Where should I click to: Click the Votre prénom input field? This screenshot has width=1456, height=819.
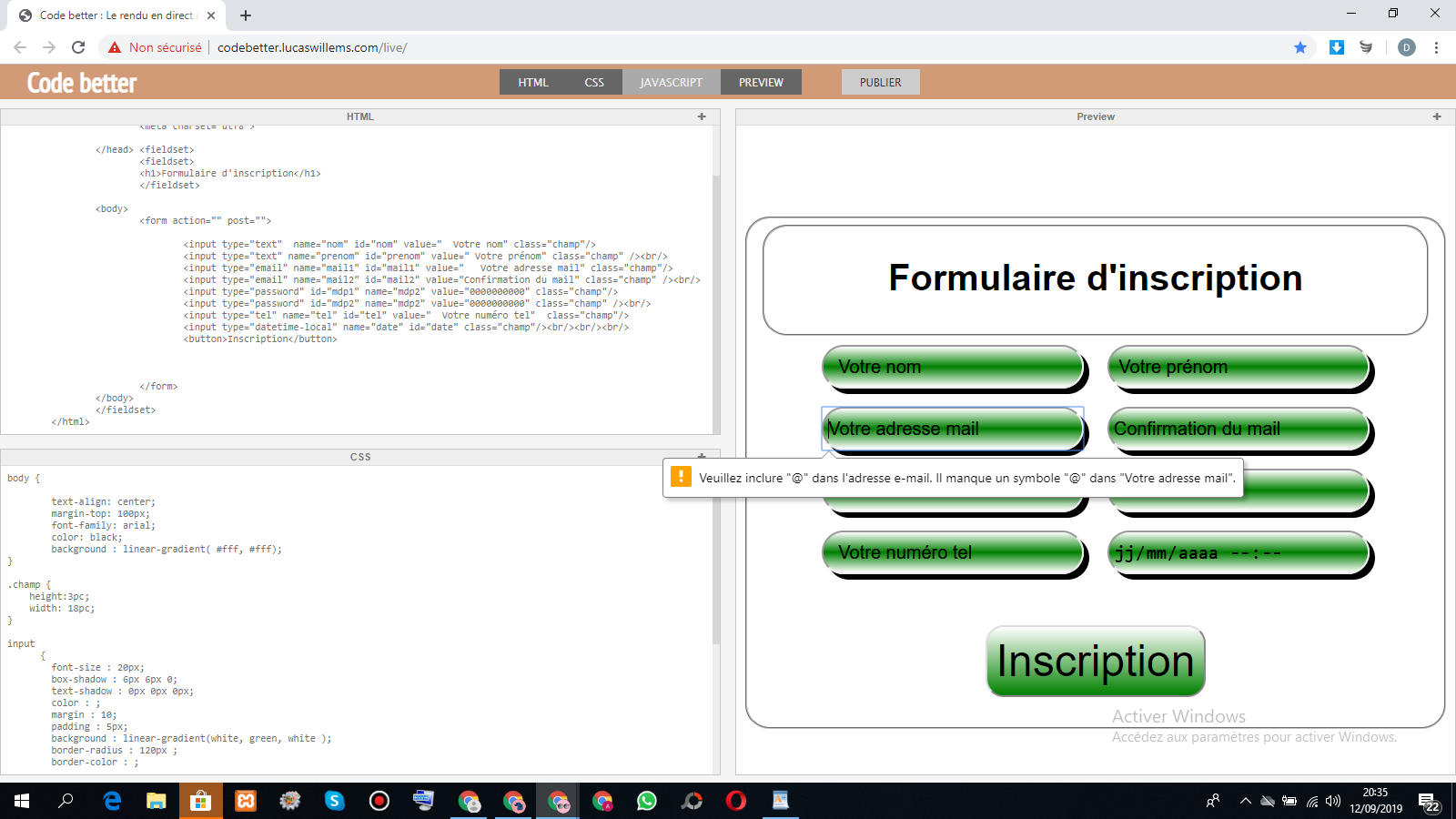[x=1238, y=368]
